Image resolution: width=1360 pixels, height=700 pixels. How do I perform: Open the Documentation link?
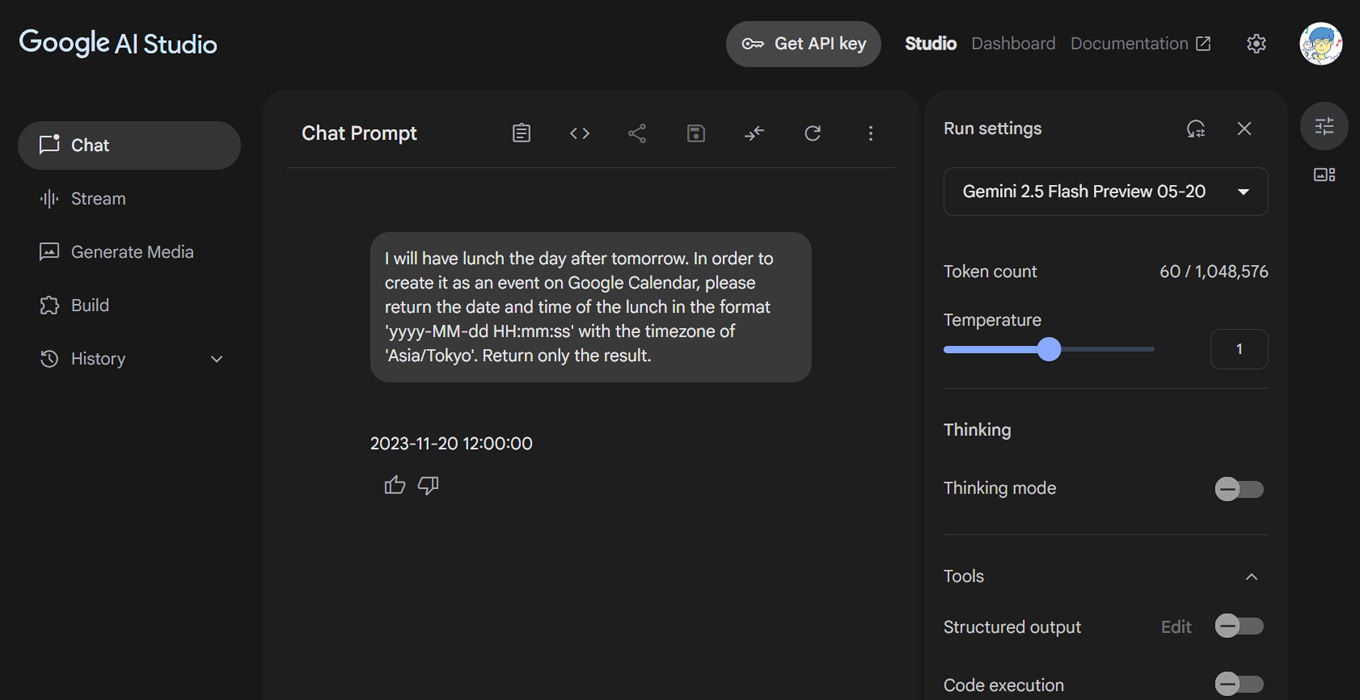(1140, 44)
